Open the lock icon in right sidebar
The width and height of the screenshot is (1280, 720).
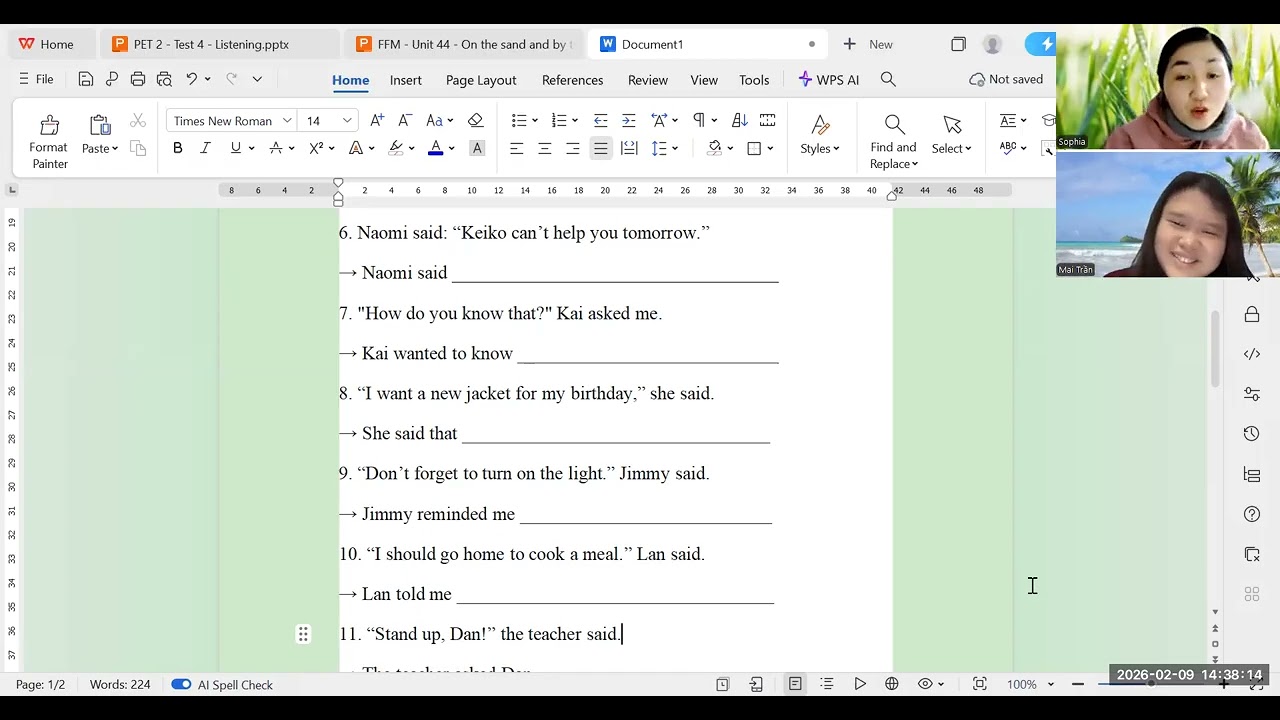coord(1252,315)
